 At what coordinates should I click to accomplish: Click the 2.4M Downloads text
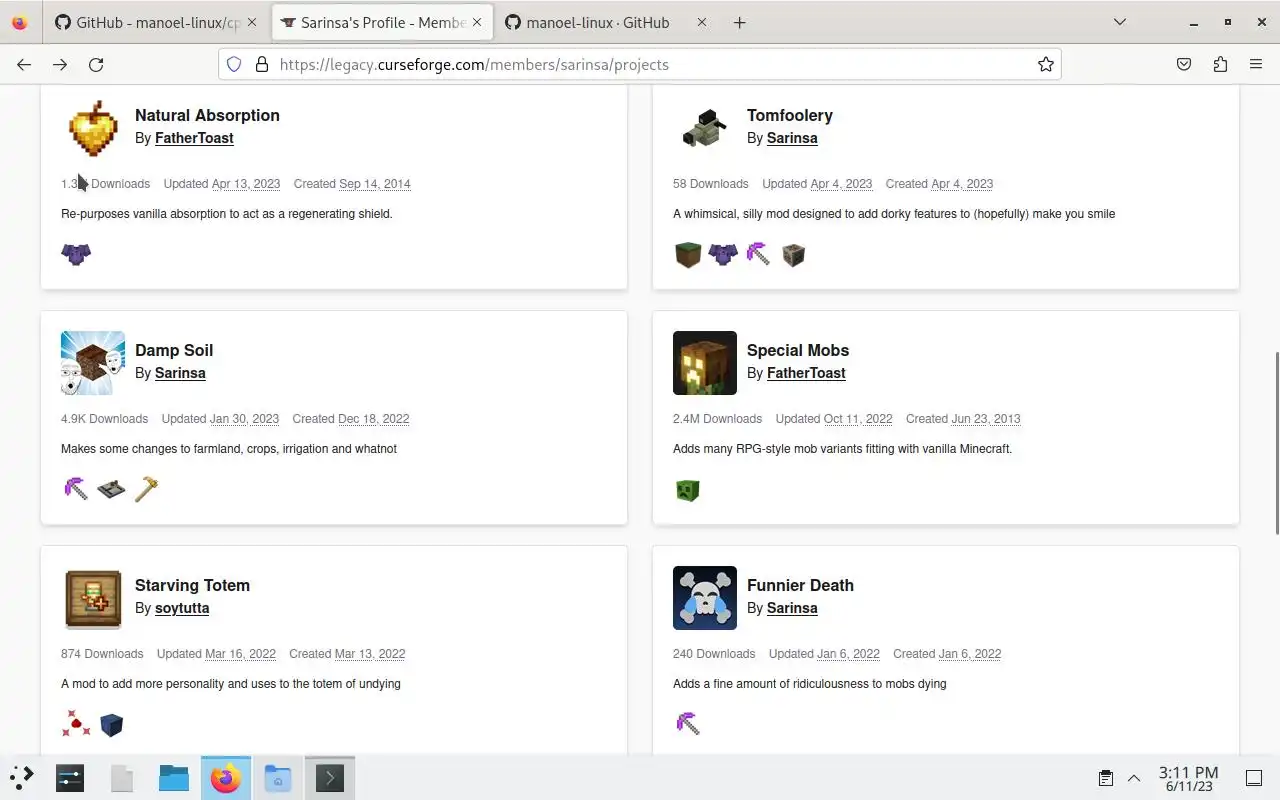[717, 419]
